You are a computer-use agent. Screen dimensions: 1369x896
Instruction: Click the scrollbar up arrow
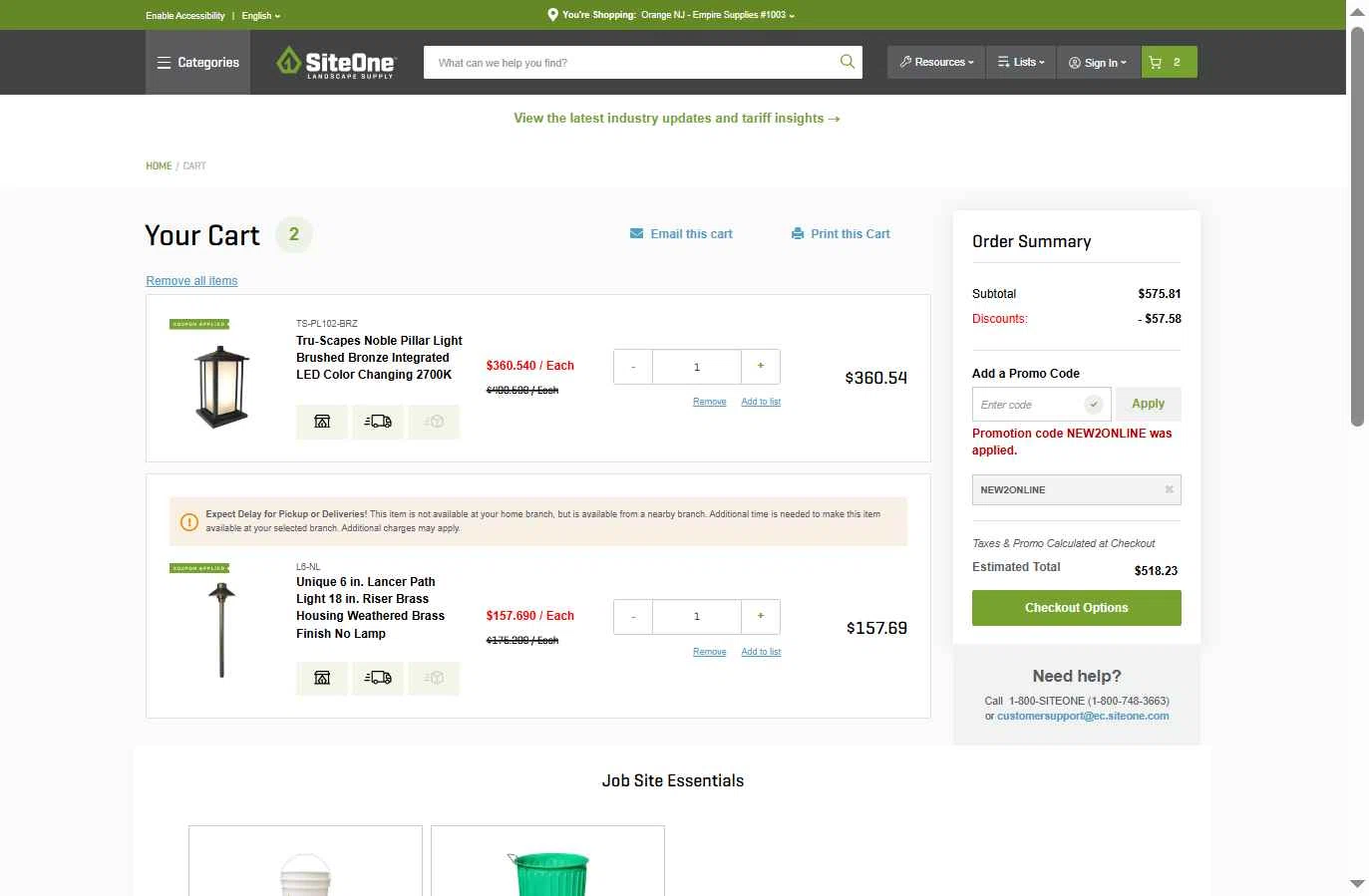(x=1357, y=12)
